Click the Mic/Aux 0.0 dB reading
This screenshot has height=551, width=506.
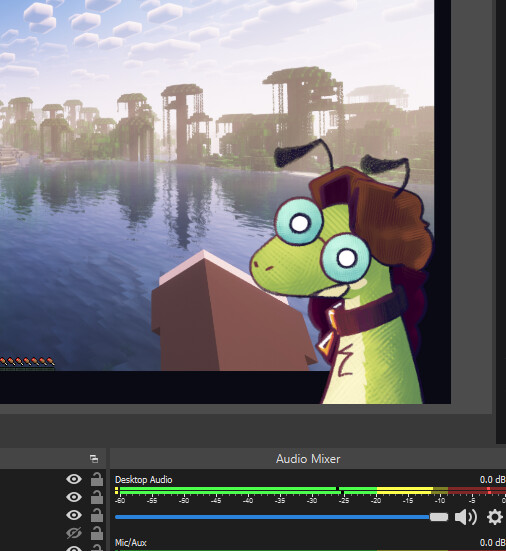coord(492,543)
